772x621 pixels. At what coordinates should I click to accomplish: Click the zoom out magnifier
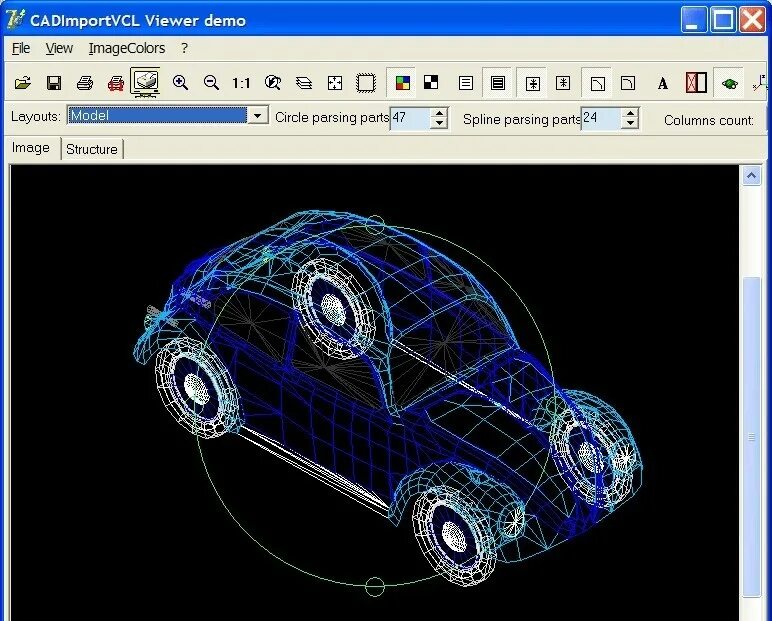(211, 82)
